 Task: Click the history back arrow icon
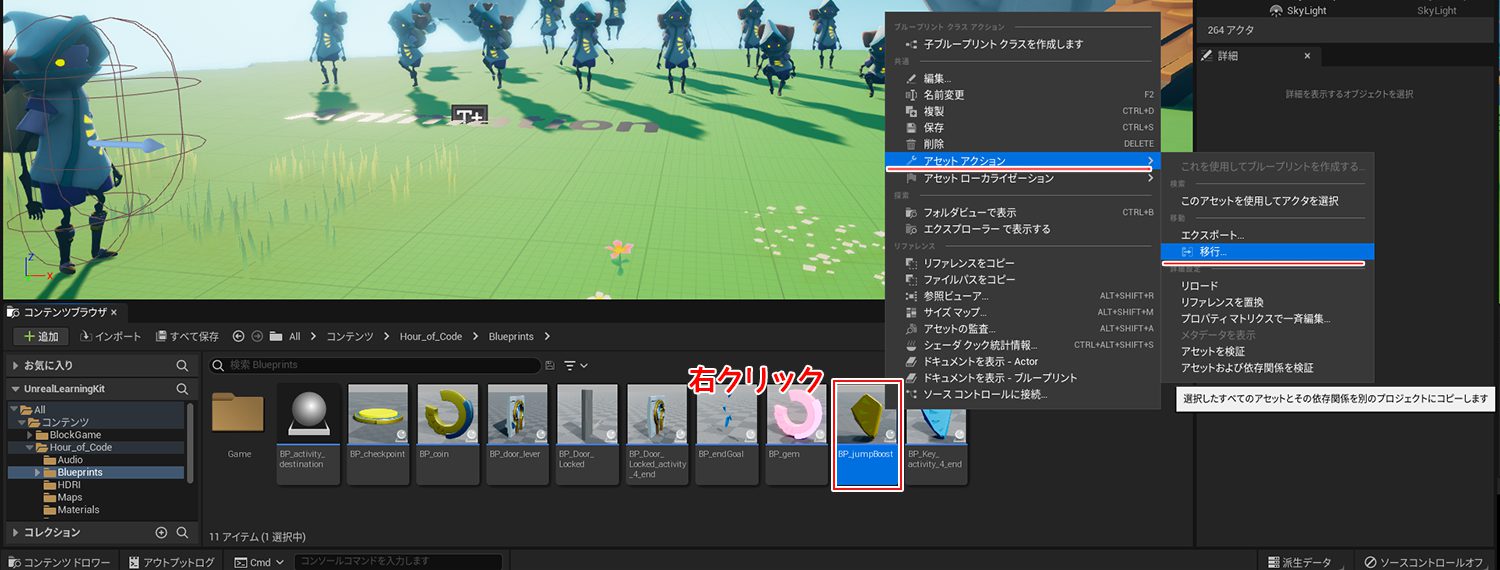pos(238,337)
